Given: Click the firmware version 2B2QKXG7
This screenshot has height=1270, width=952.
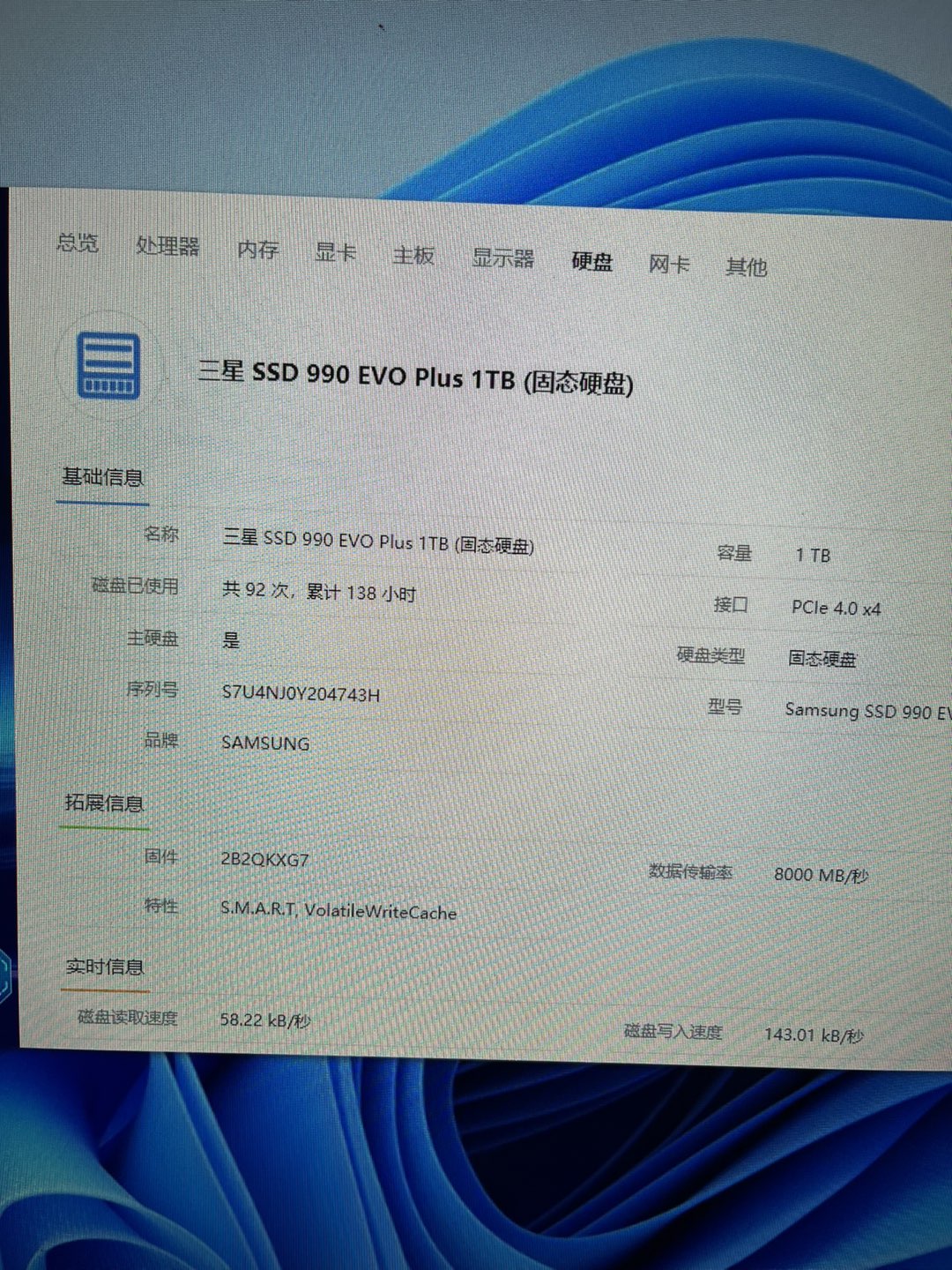Looking at the screenshot, I should [264, 859].
